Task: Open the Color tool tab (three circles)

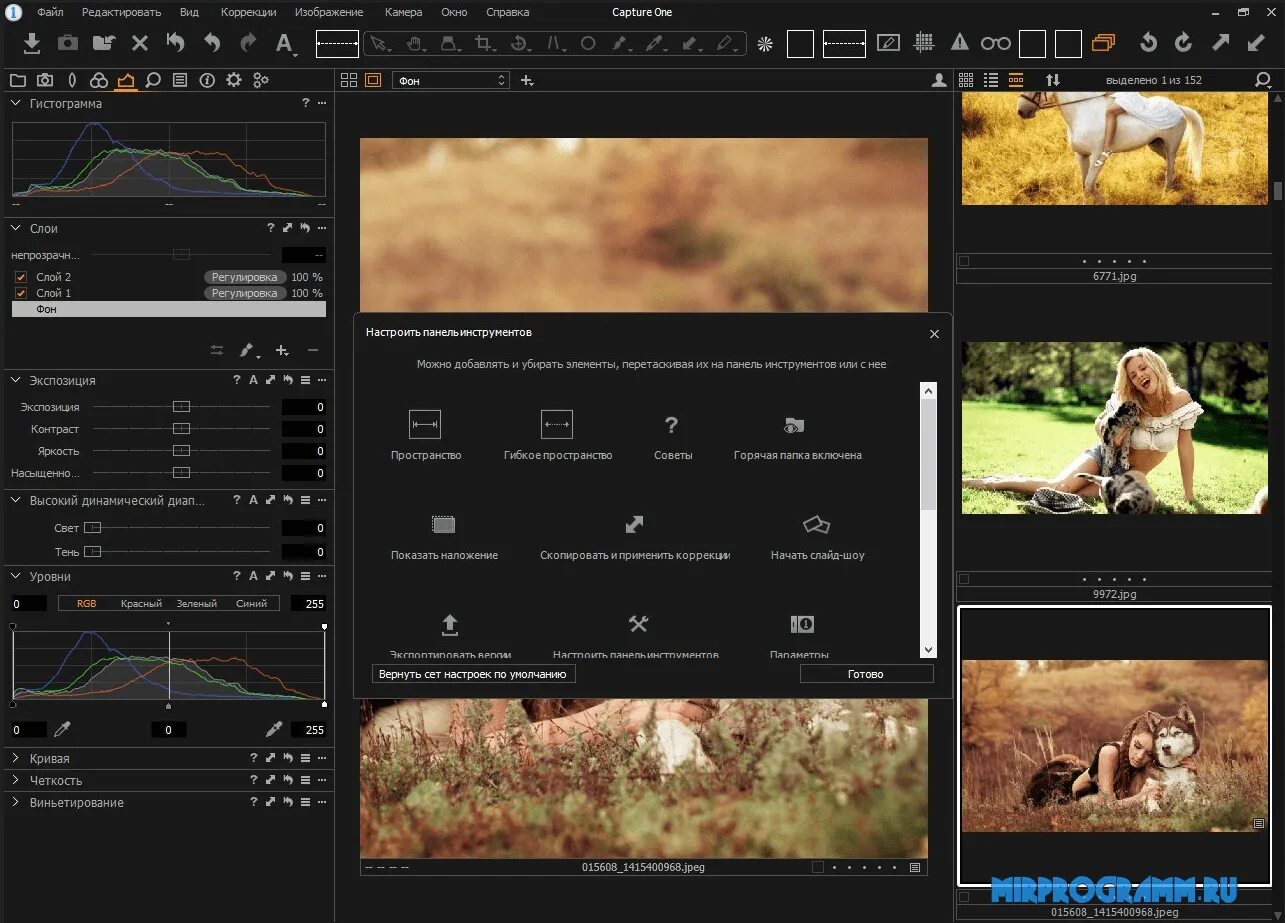Action: pos(98,80)
